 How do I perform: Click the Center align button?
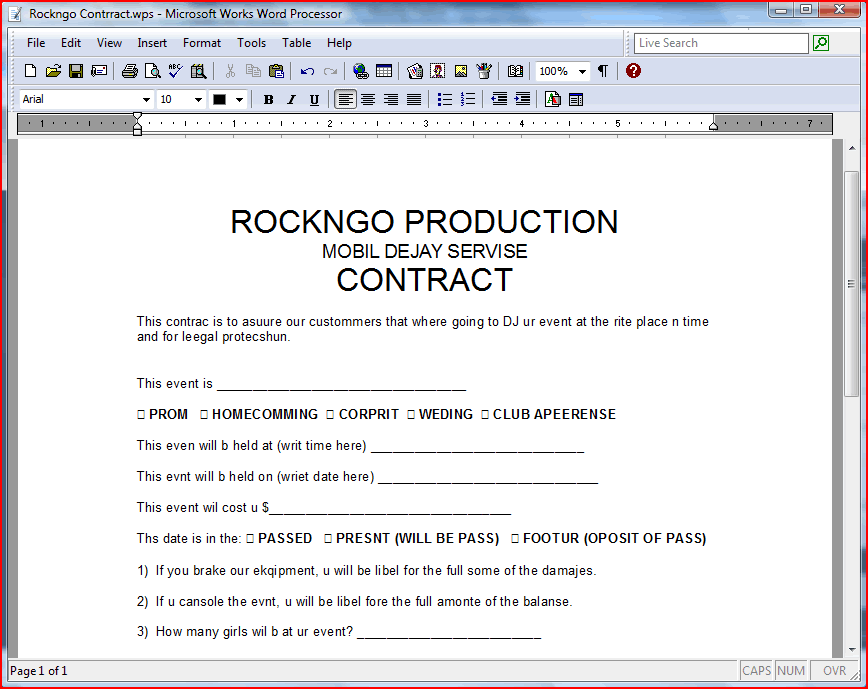point(368,99)
